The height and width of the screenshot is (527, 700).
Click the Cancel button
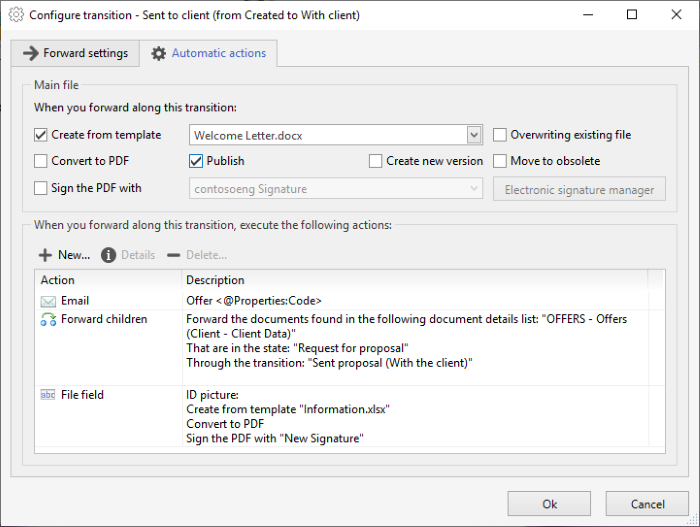(647, 504)
